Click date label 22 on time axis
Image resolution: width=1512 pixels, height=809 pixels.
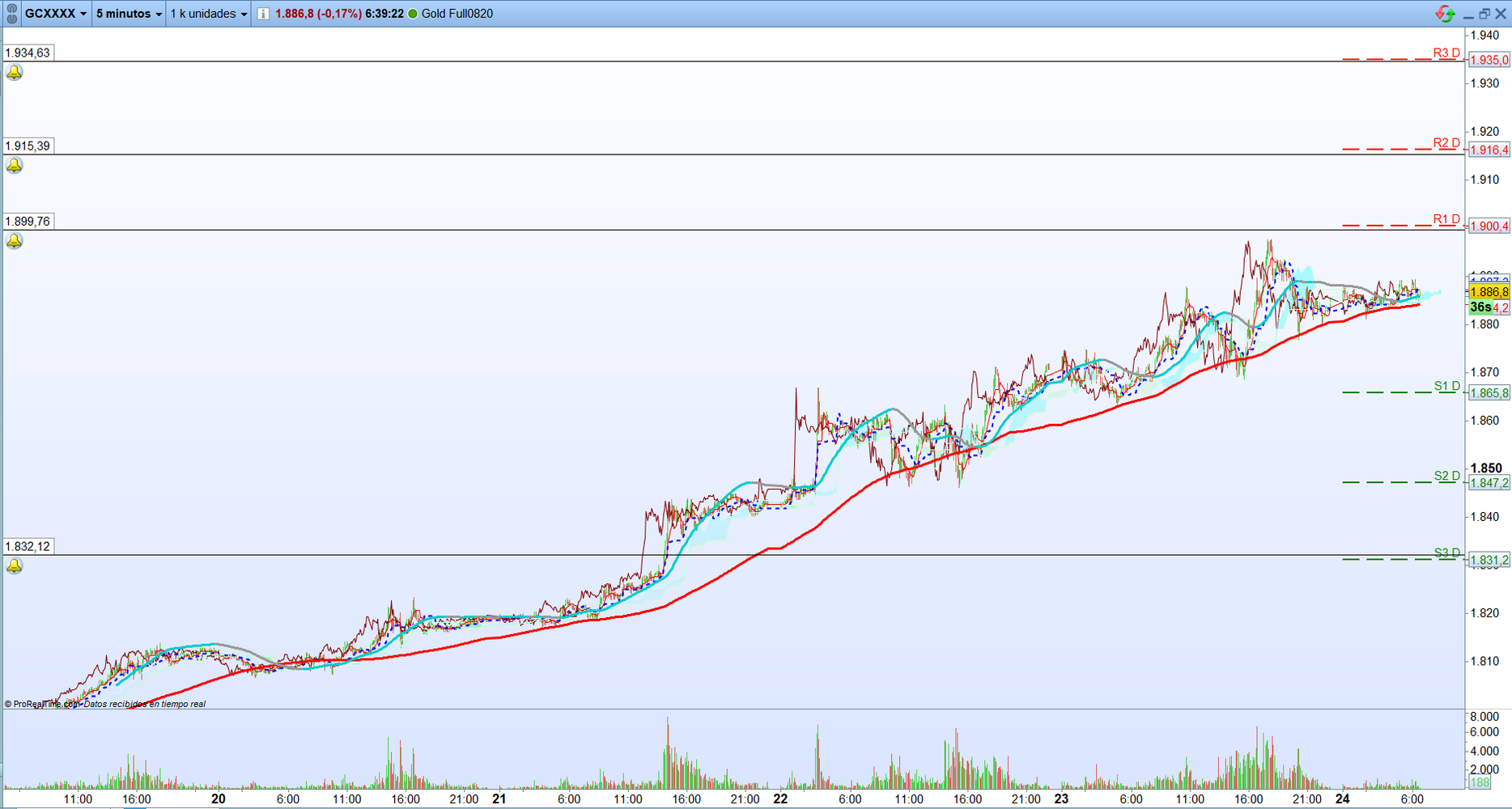(780, 798)
